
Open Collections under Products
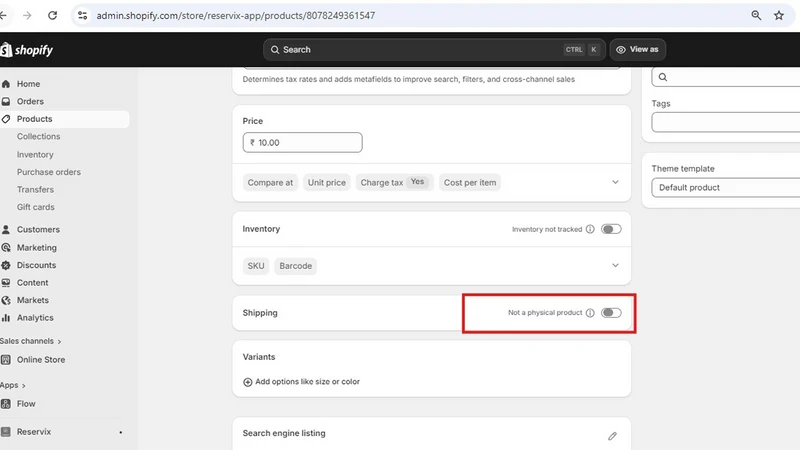point(38,137)
